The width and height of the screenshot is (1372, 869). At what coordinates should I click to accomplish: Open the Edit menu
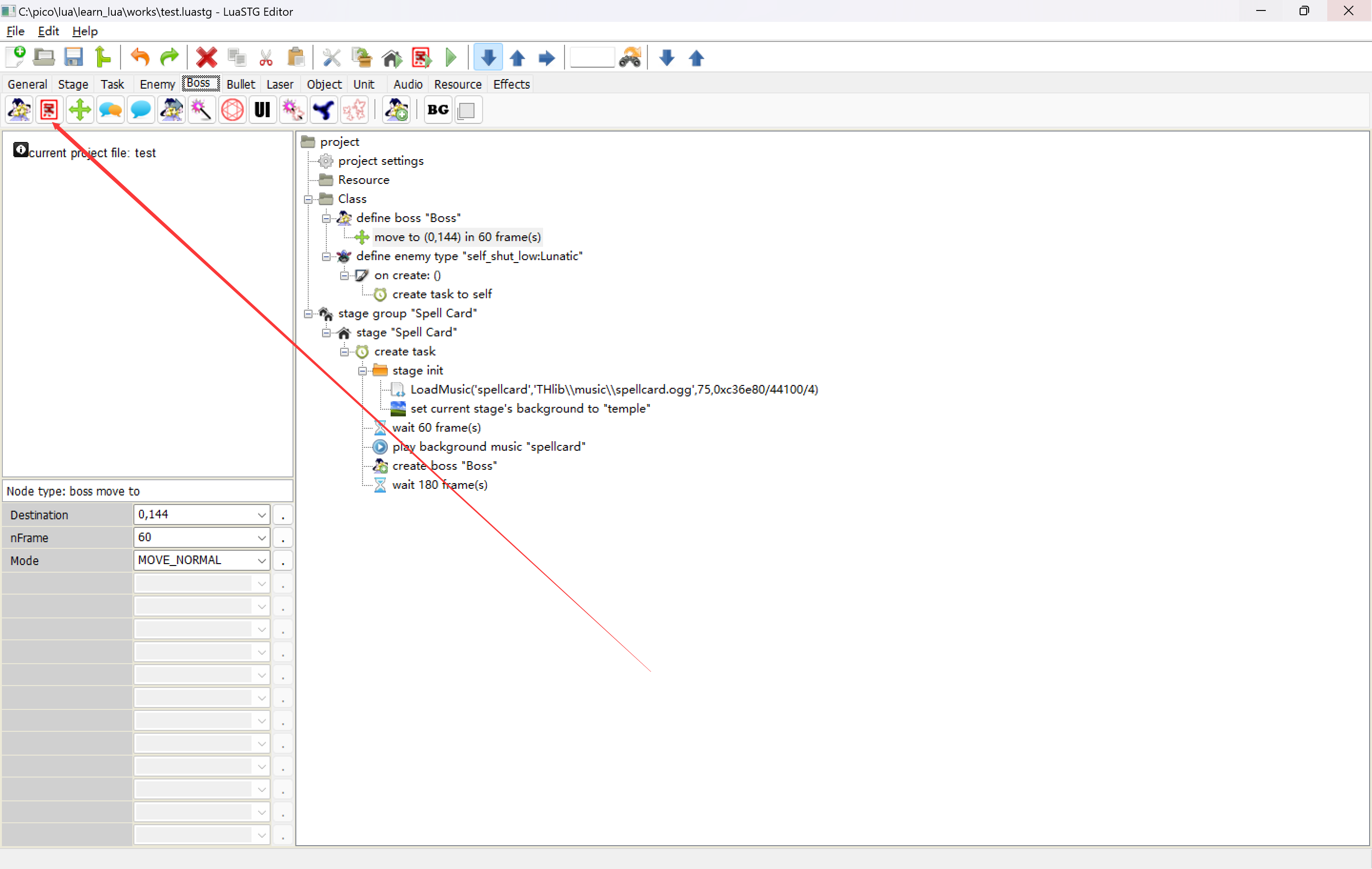[x=48, y=31]
